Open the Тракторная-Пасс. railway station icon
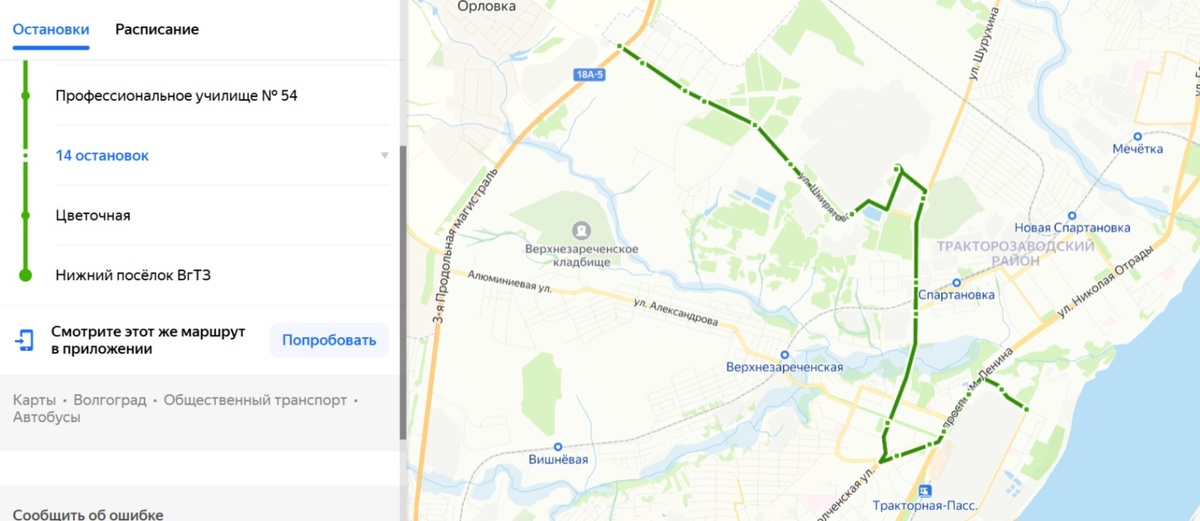This screenshot has height=521, width=1200. (924, 491)
